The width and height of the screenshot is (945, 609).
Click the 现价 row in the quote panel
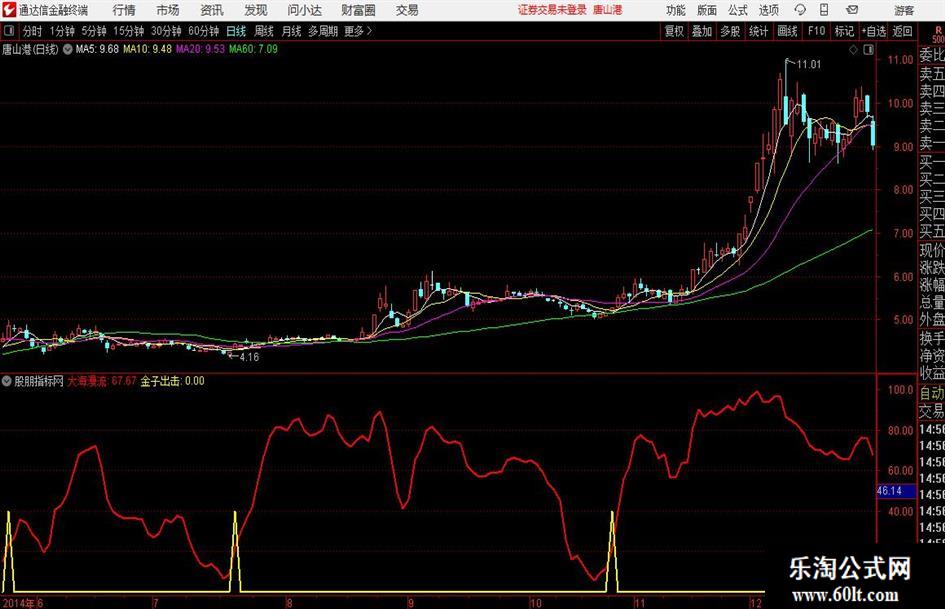932,250
